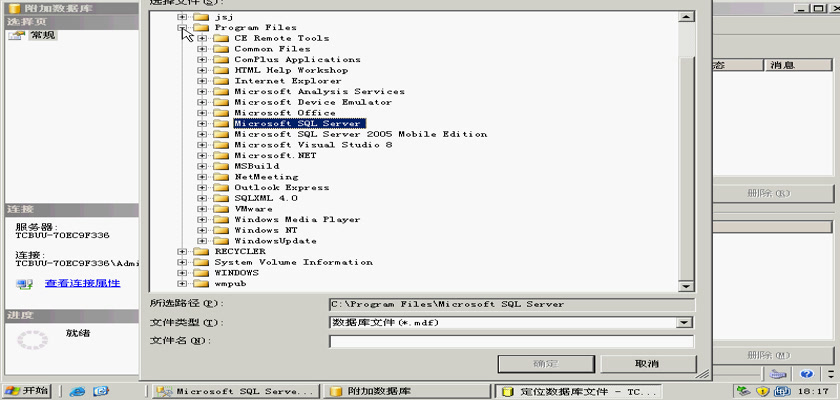Click the 所选路径 path field

tap(512, 305)
